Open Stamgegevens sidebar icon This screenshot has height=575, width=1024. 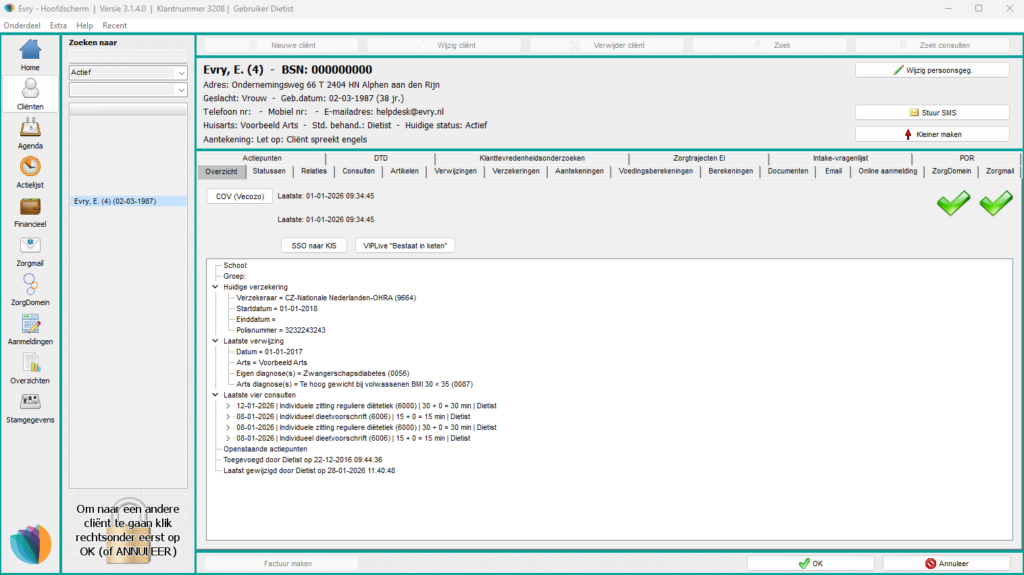(x=30, y=408)
